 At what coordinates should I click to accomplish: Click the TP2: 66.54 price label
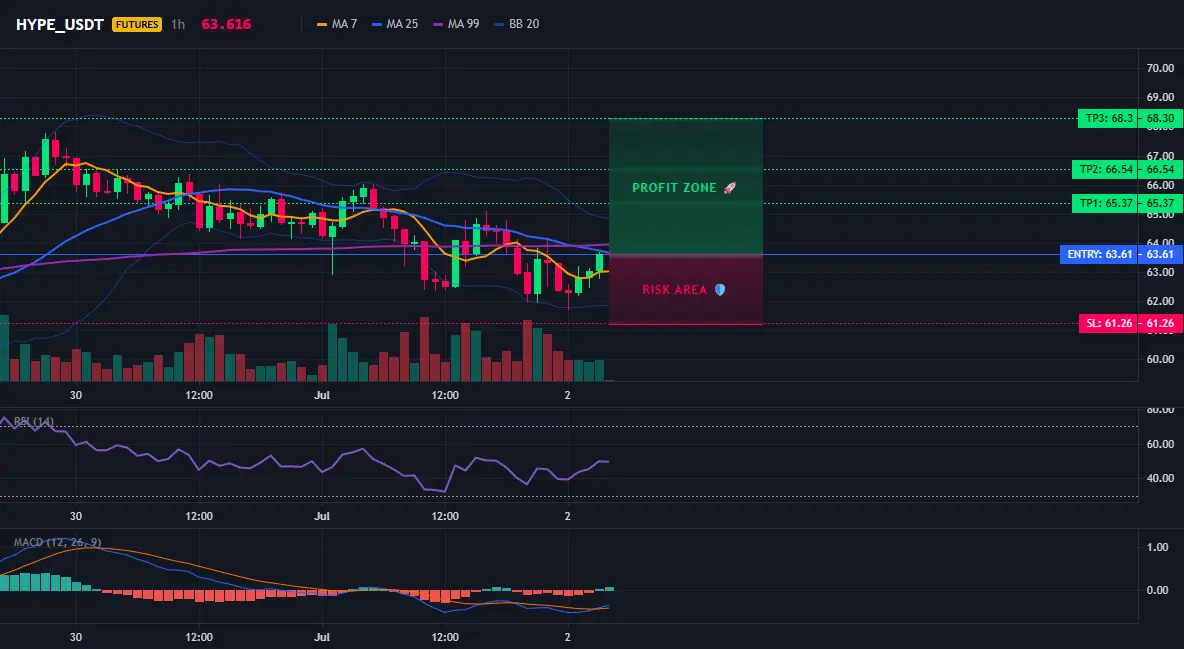1105,169
